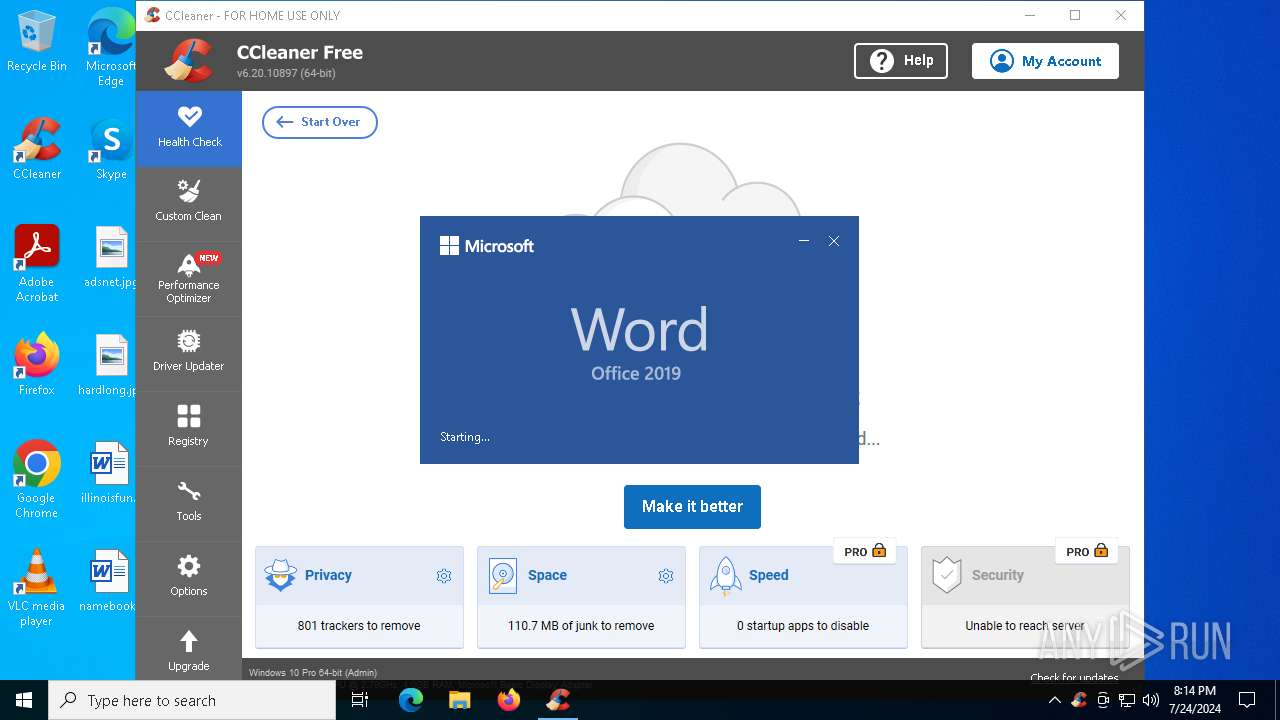Click 0 startup apps to disable text
This screenshot has width=1280, height=720.
pos(803,626)
